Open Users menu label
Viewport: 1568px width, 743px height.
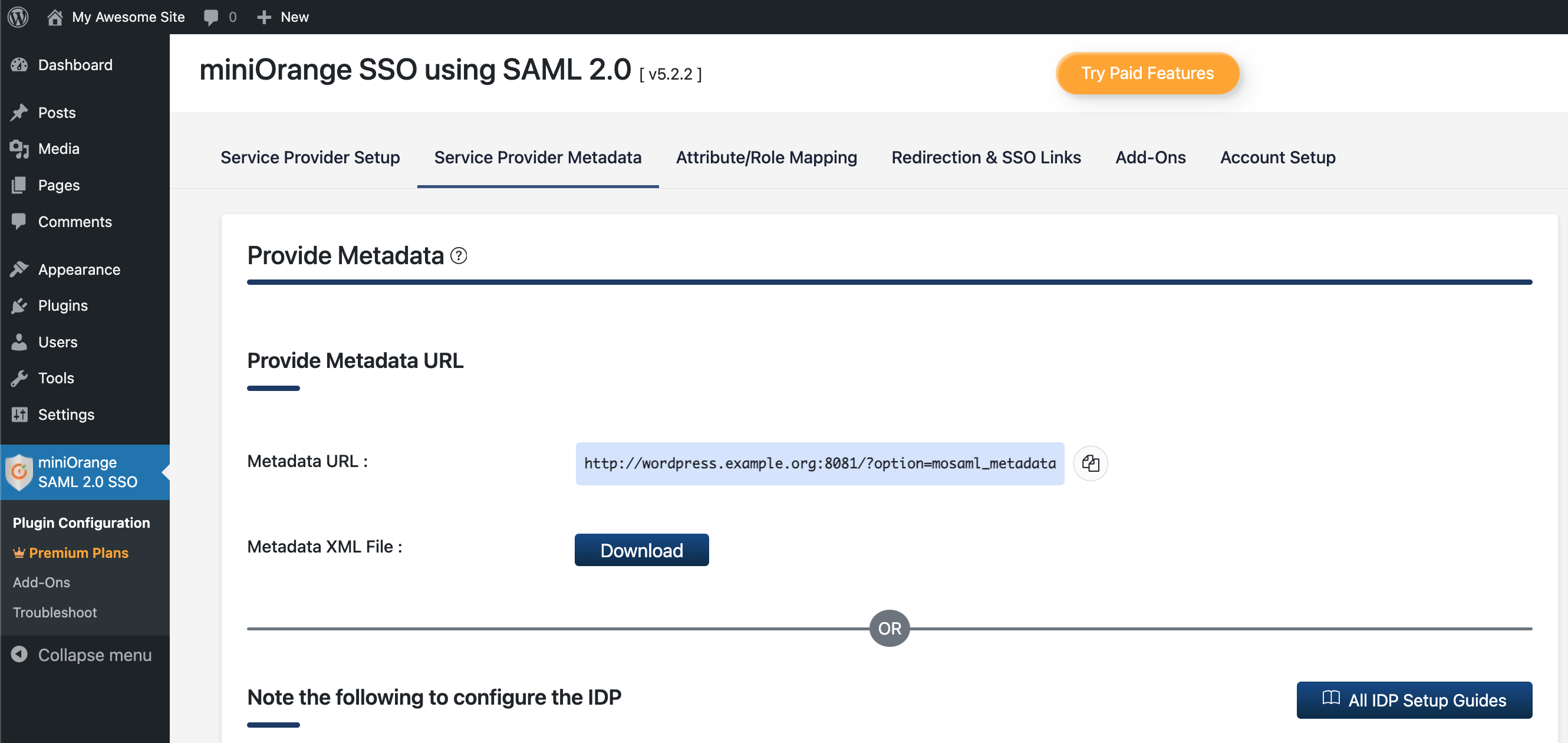point(58,341)
